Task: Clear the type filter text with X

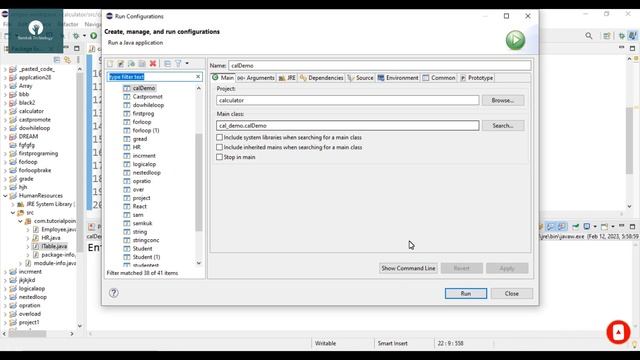Action: pos(198,77)
